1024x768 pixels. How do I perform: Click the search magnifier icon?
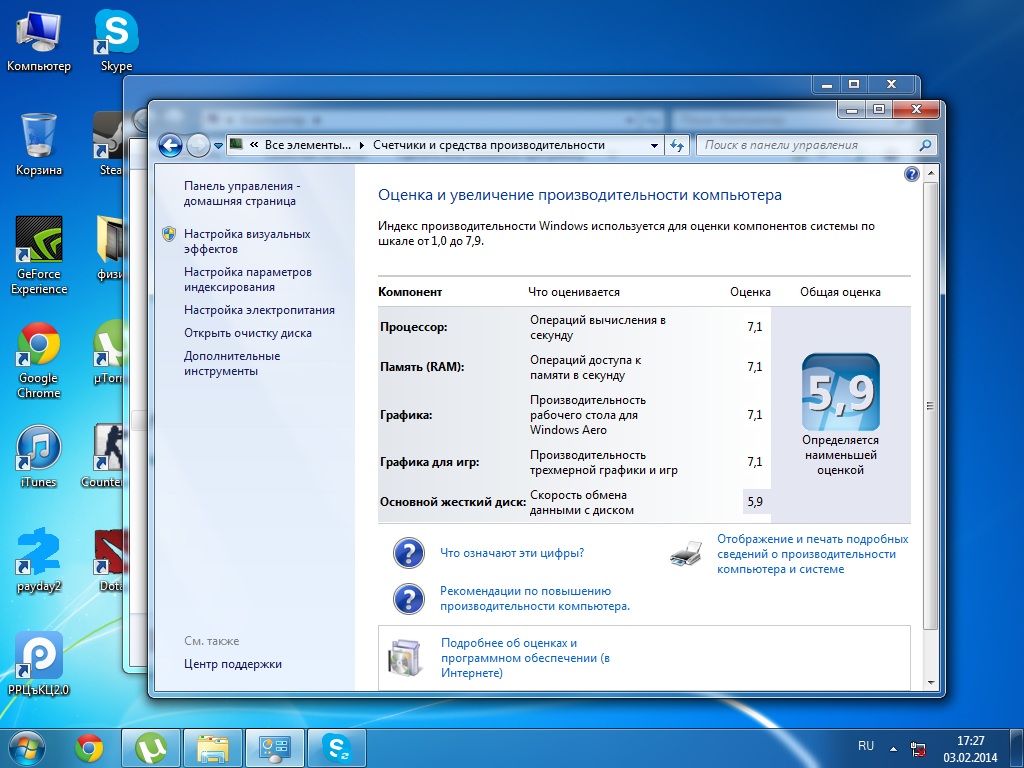pos(925,145)
